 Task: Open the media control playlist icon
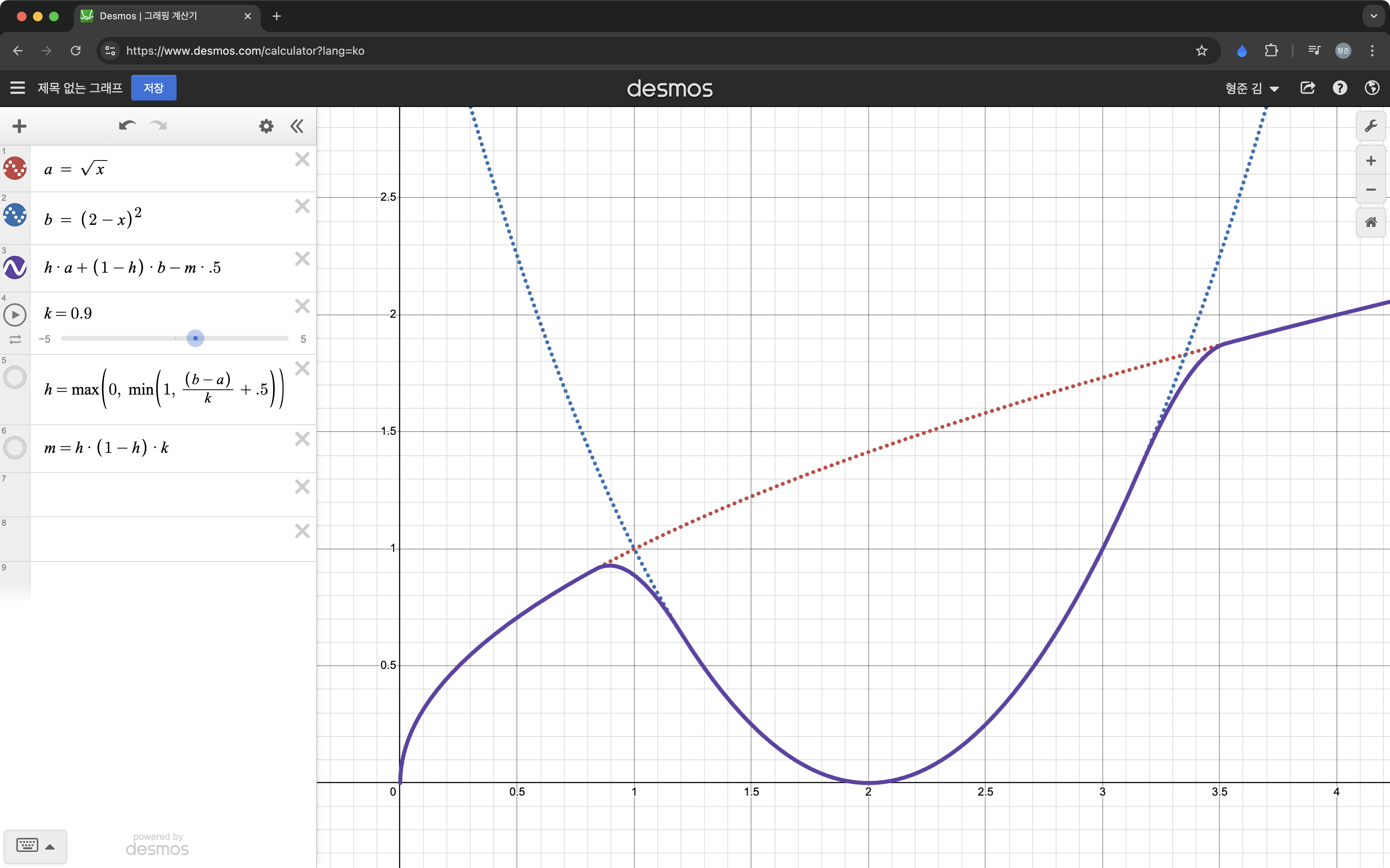1314,51
